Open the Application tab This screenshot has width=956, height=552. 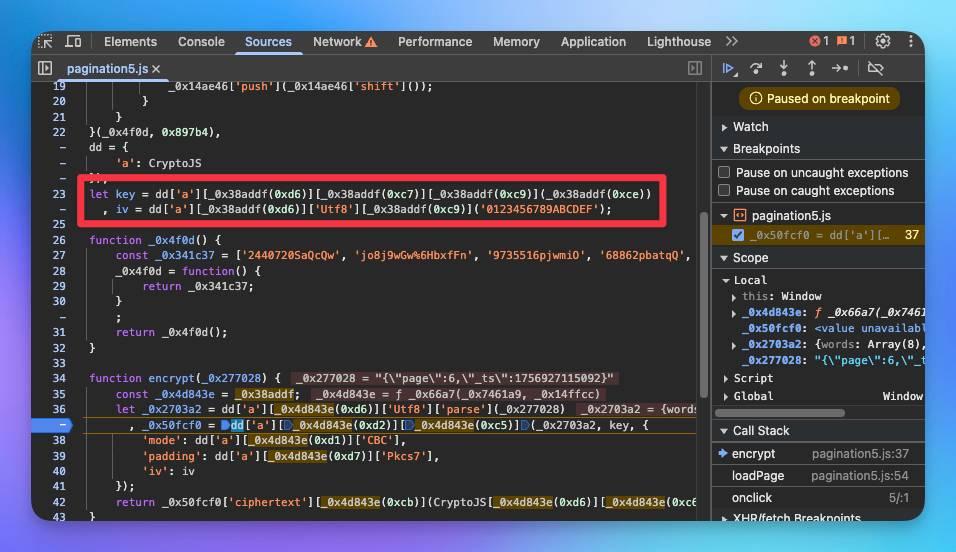[593, 41]
